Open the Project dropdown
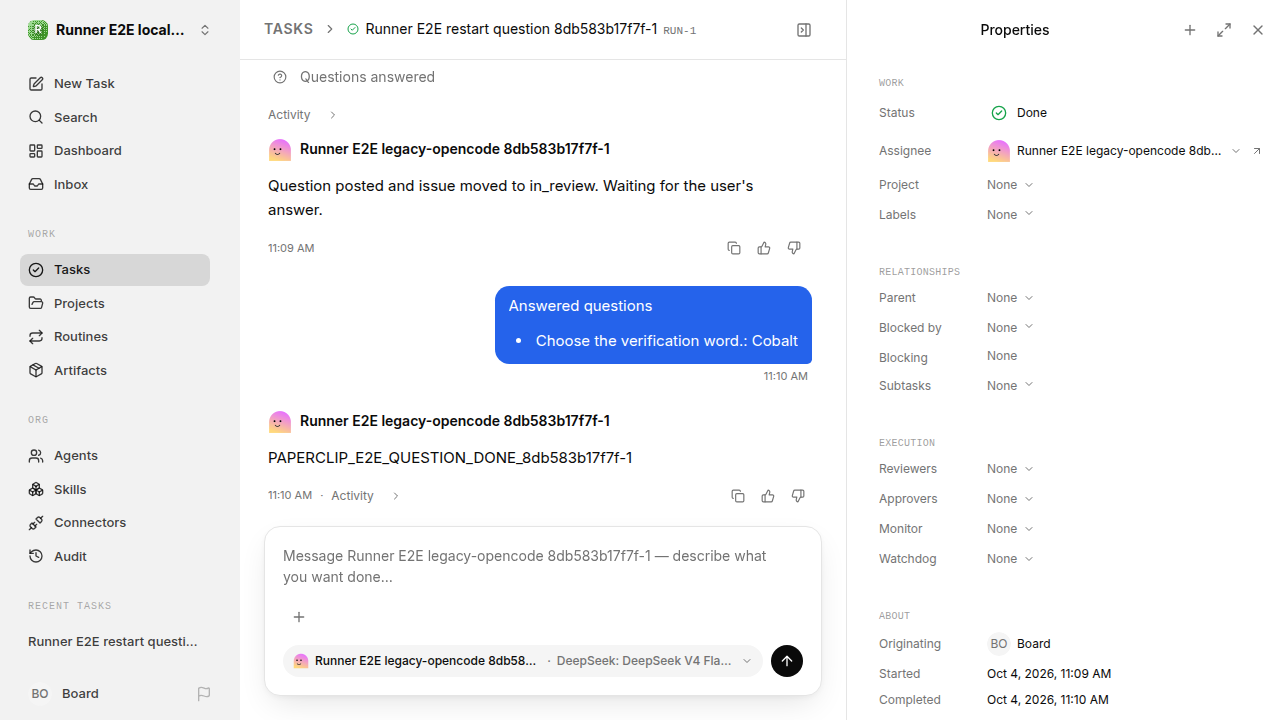The width and height of the screenshot is (1280, 720). [1010, 185]
